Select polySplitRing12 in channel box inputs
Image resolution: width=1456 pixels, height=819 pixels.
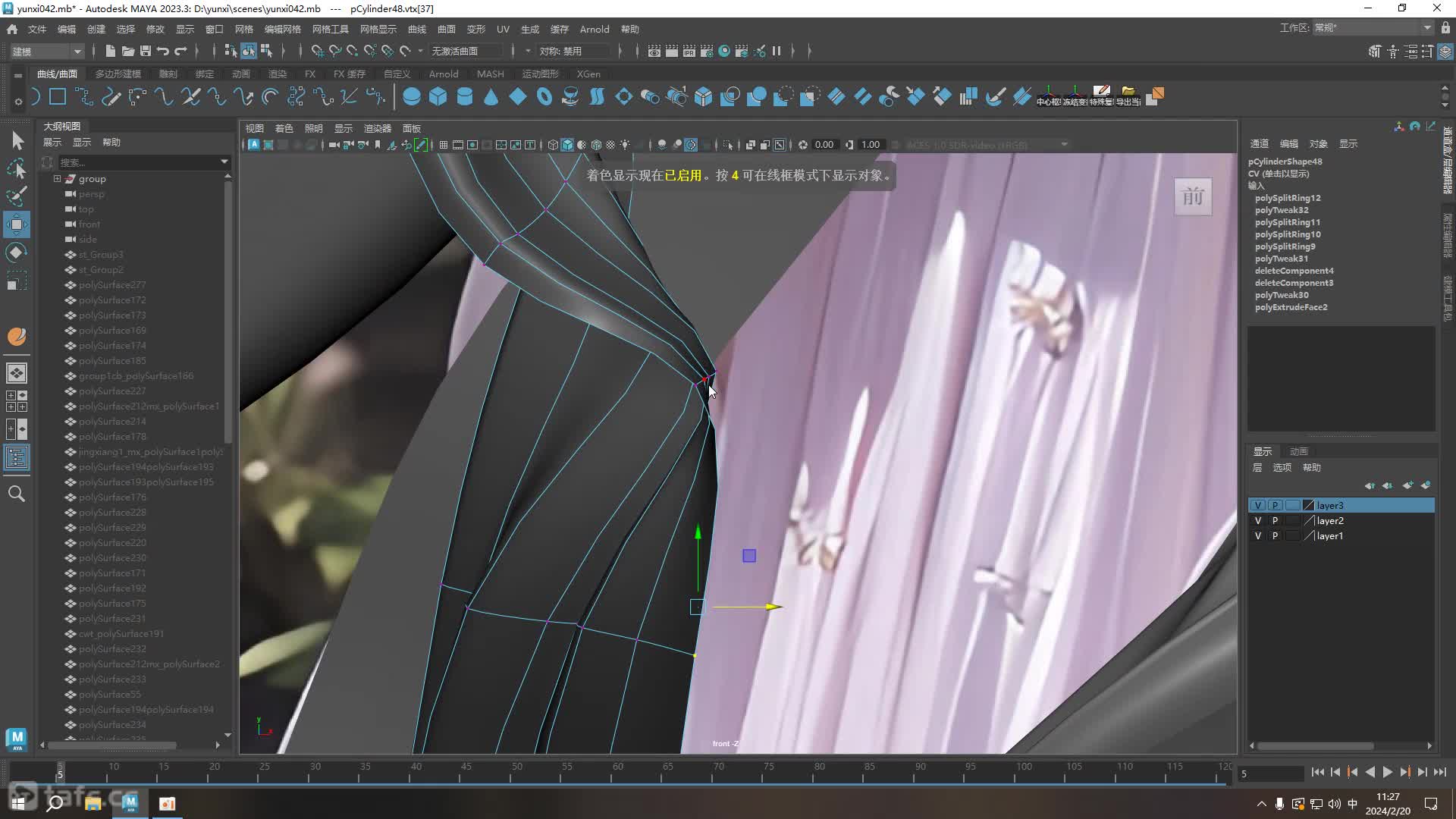click(x=1288, y=198)
